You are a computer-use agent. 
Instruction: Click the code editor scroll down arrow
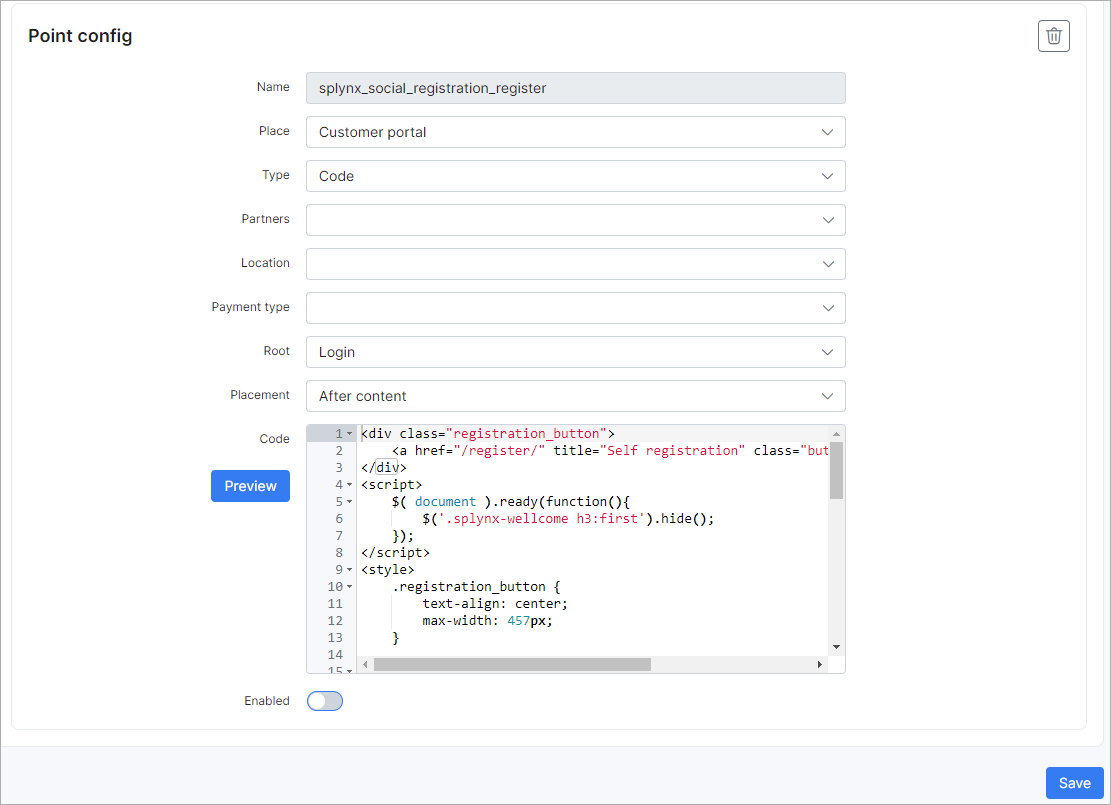tap(837, 647)
